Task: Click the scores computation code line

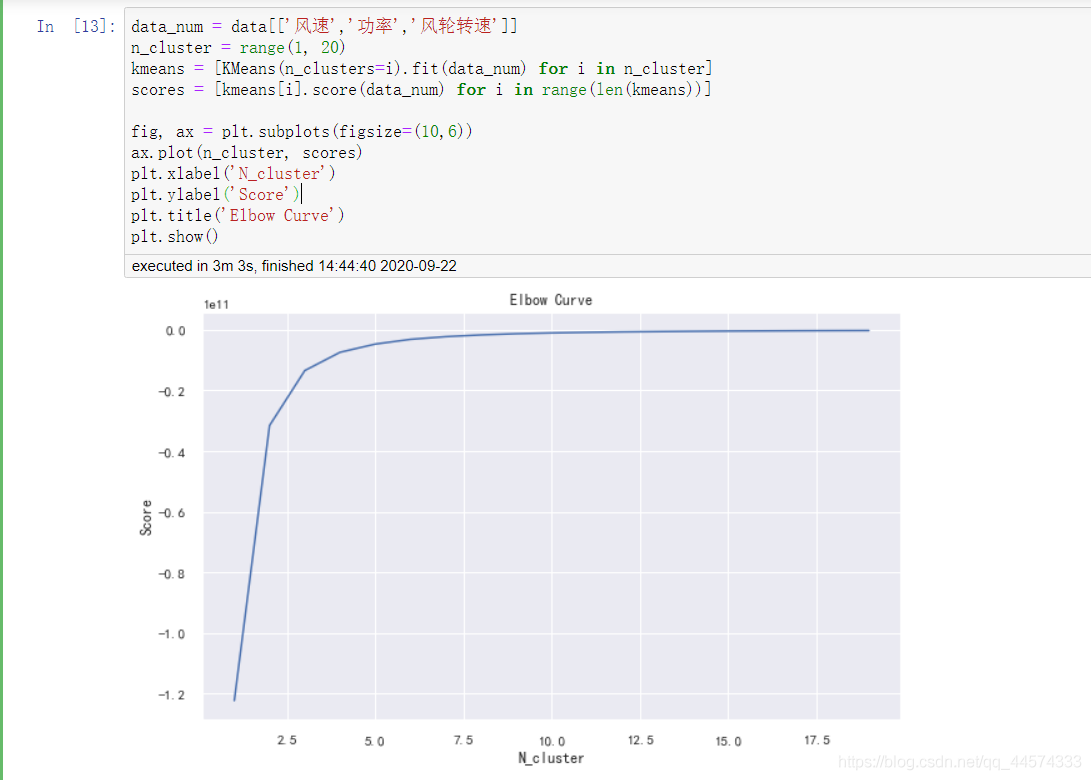Action: pos(421,90)
